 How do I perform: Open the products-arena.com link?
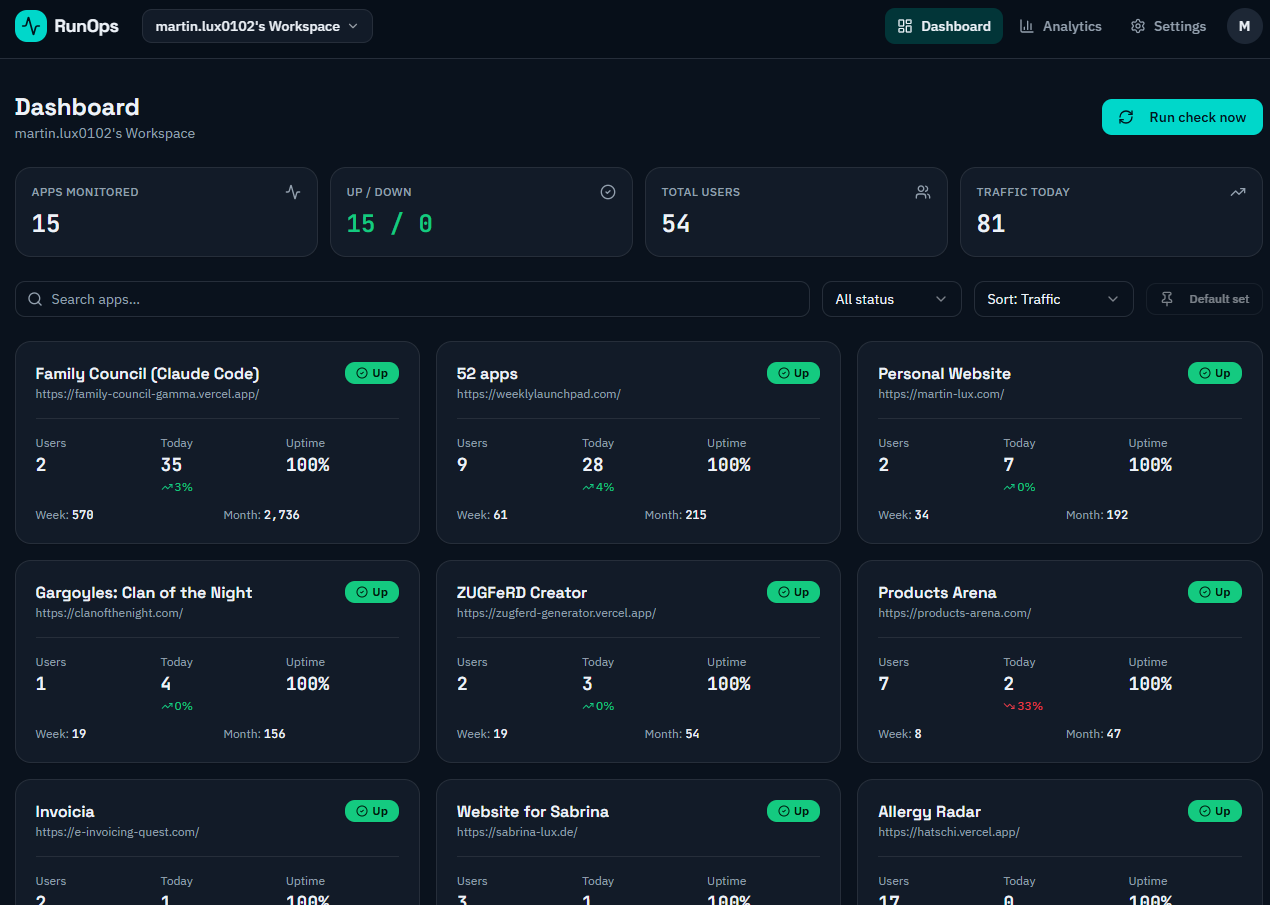[x=954, y=613]
